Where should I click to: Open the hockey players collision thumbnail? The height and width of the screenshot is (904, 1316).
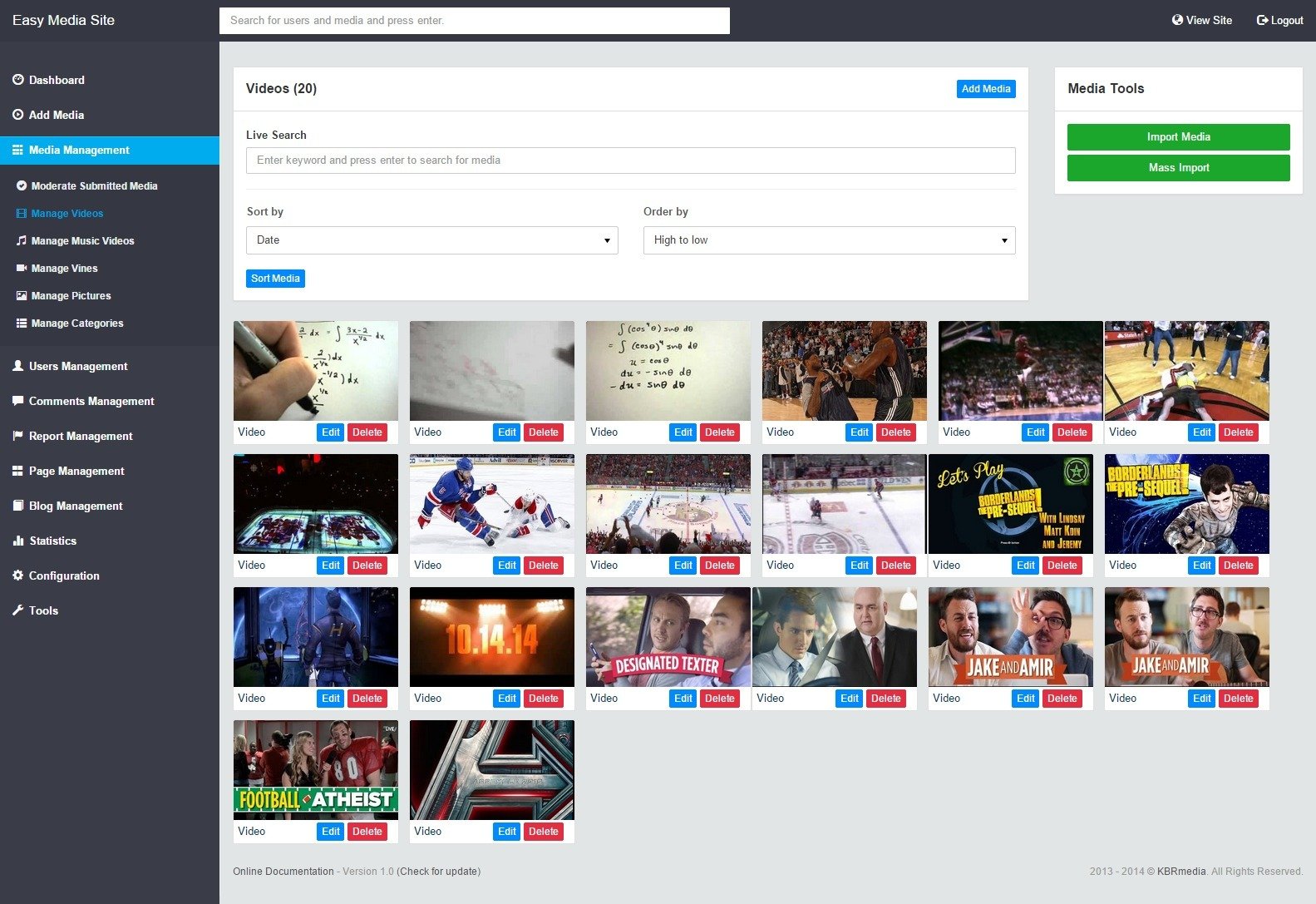coord(492,504)
